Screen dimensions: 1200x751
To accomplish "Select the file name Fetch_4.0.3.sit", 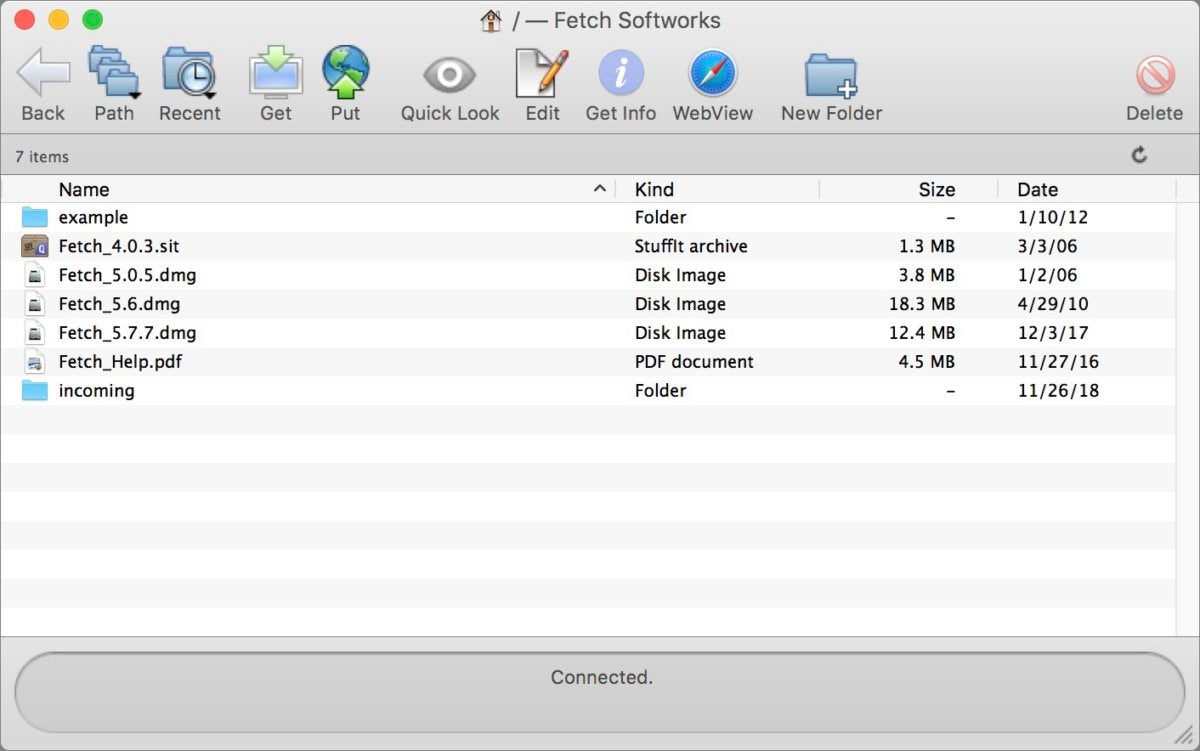I will (x=119, y=246).
